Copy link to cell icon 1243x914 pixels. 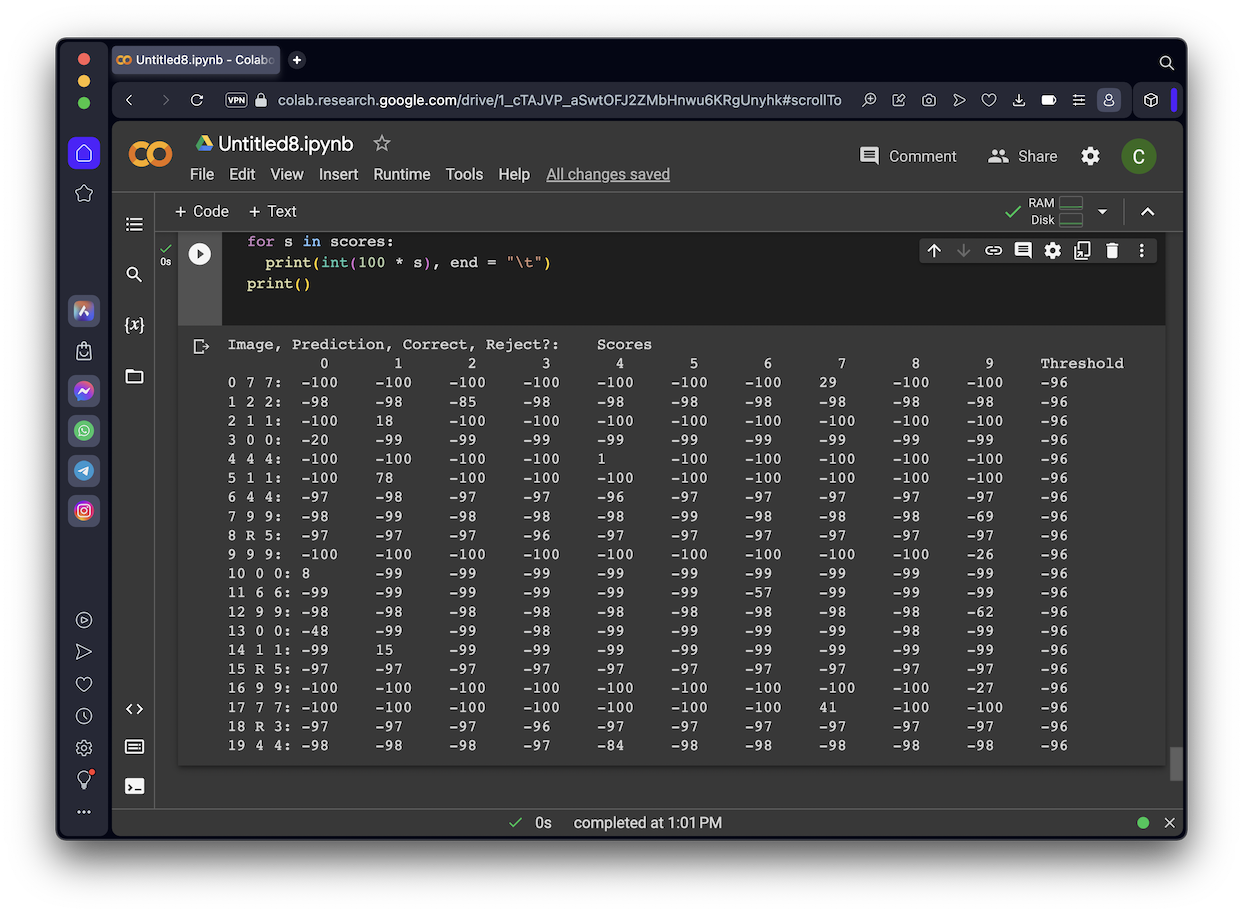(x=993, y=251)
